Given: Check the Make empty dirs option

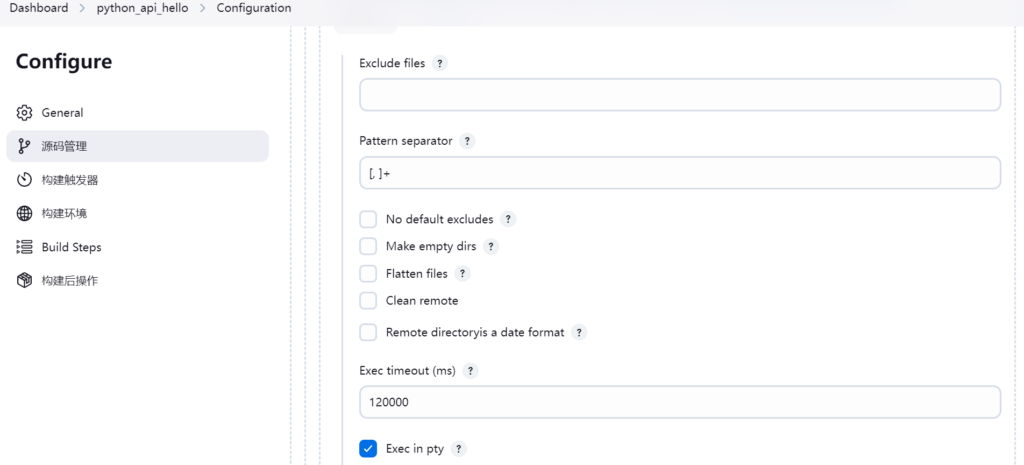Looking at the screenshot, I should (368, 246).
